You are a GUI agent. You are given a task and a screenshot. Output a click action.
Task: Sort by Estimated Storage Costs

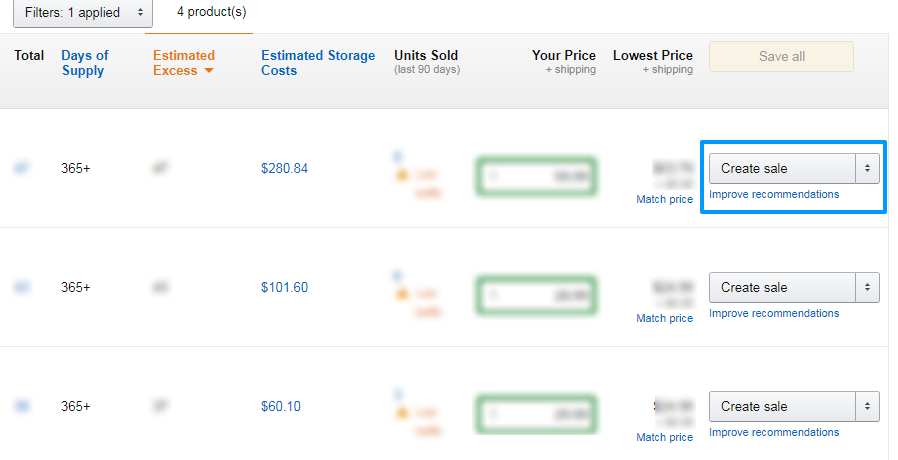tap(318, 63)
